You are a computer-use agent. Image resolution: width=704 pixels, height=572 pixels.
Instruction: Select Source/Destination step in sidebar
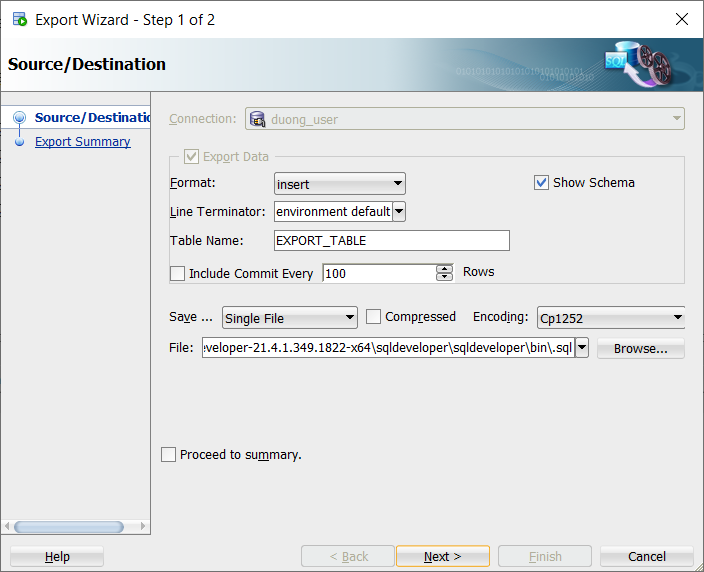[92, 118]
